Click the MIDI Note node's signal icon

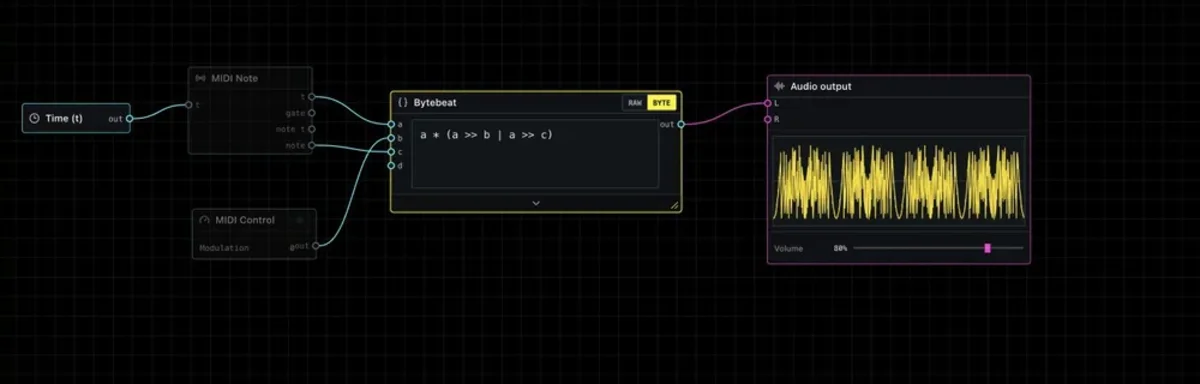click(x=200, y=78)
